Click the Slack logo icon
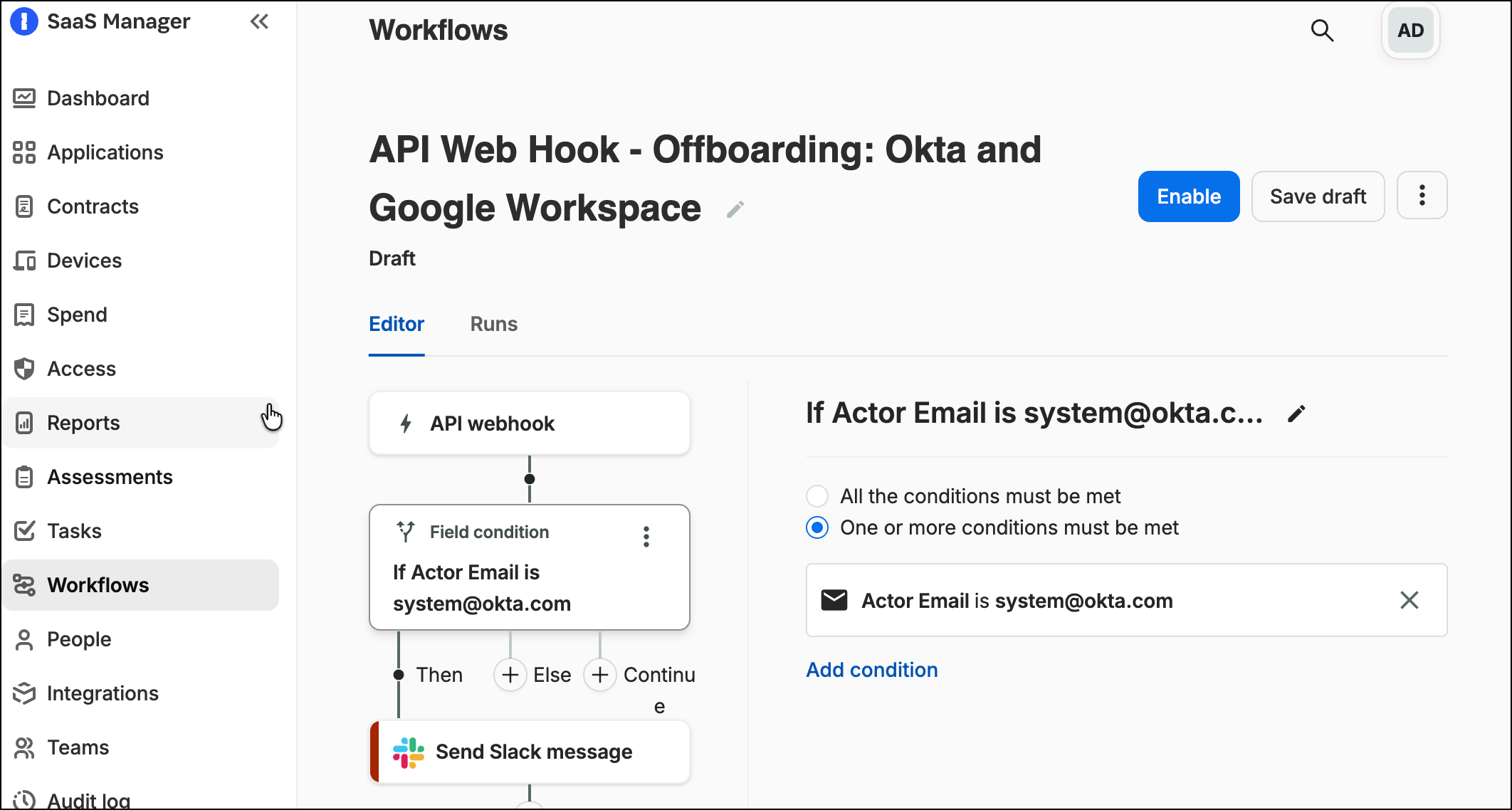The image size is (1512, 810). point(409,752)
